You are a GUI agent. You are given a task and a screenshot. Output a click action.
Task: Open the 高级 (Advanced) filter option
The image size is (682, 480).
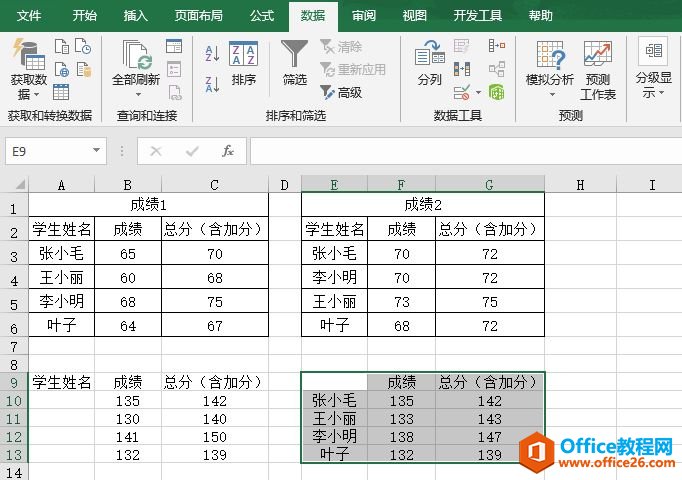[341, 92]
